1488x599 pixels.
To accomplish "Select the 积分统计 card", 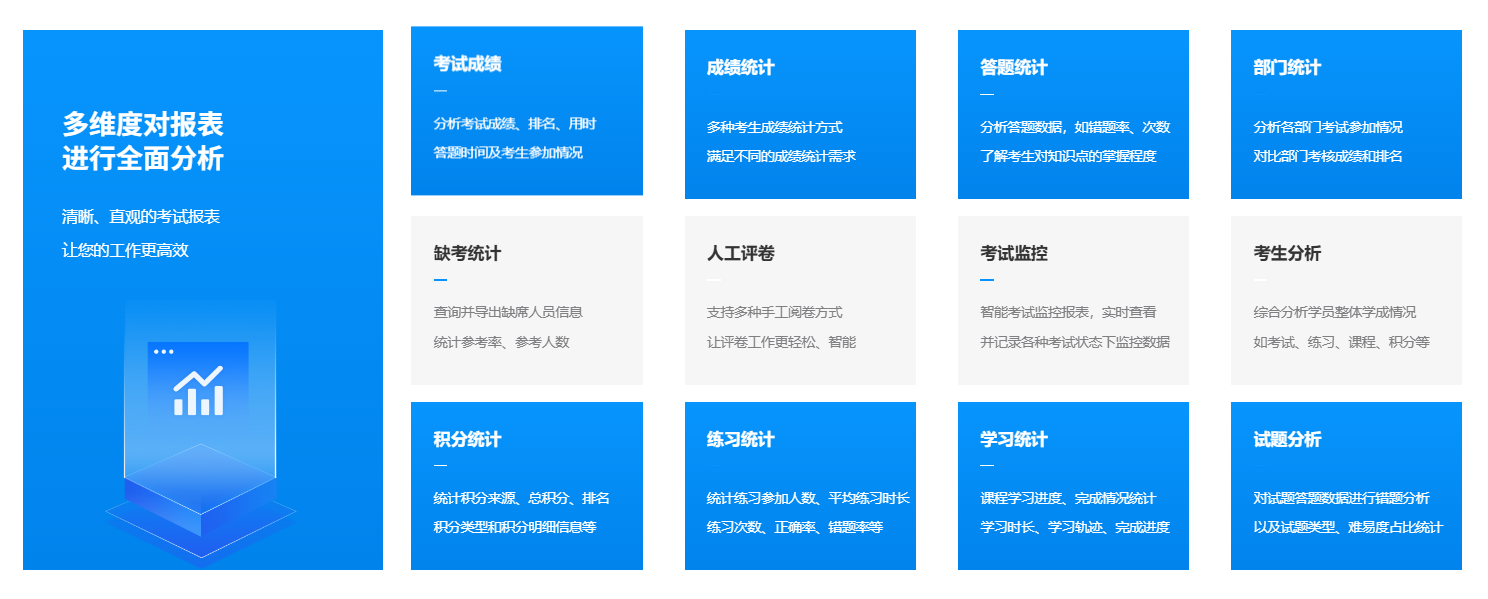I will tap(526, 485).
